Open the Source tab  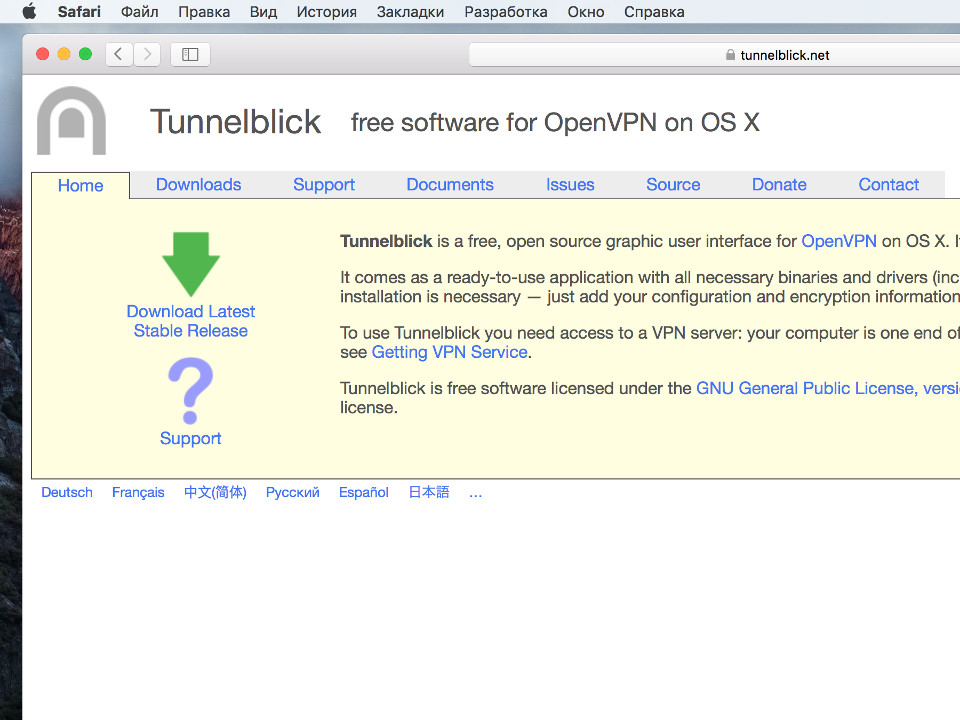673,184
